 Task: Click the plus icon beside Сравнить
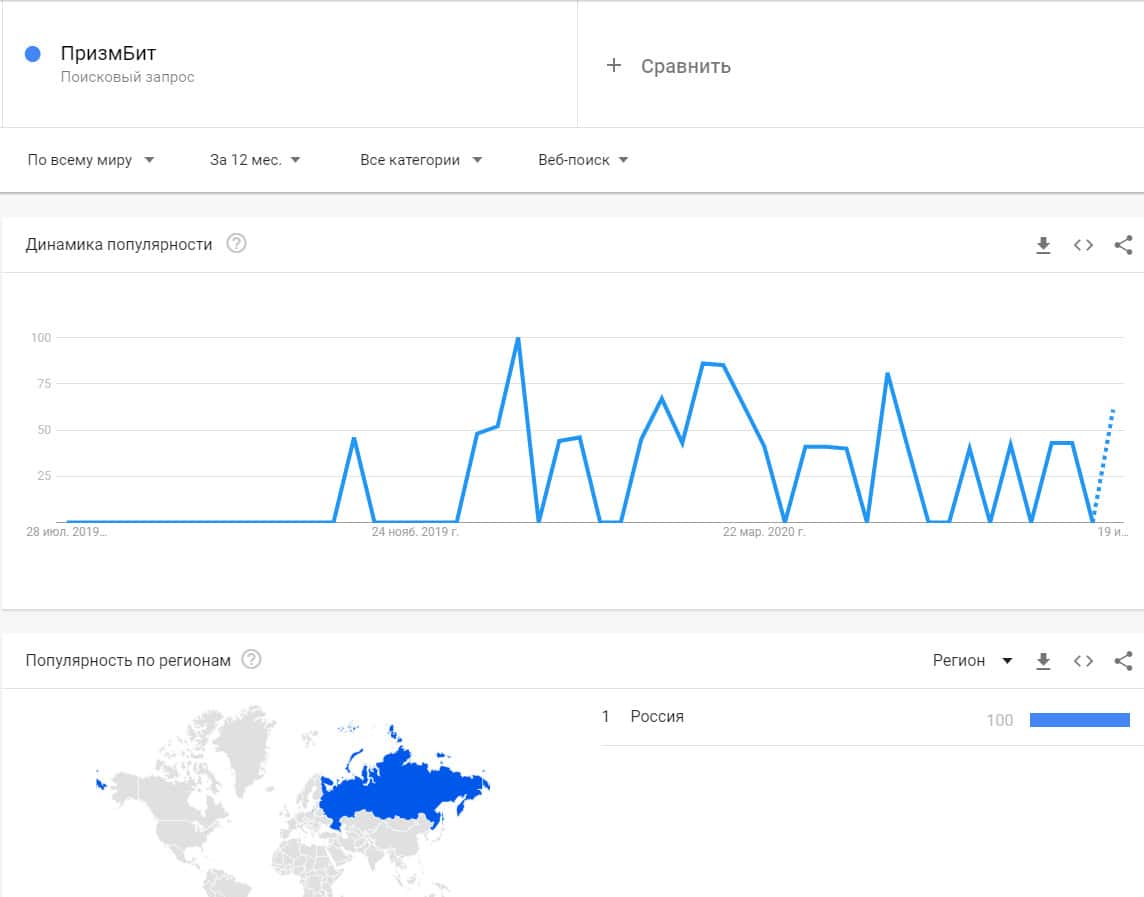click(x=614, y=66)
